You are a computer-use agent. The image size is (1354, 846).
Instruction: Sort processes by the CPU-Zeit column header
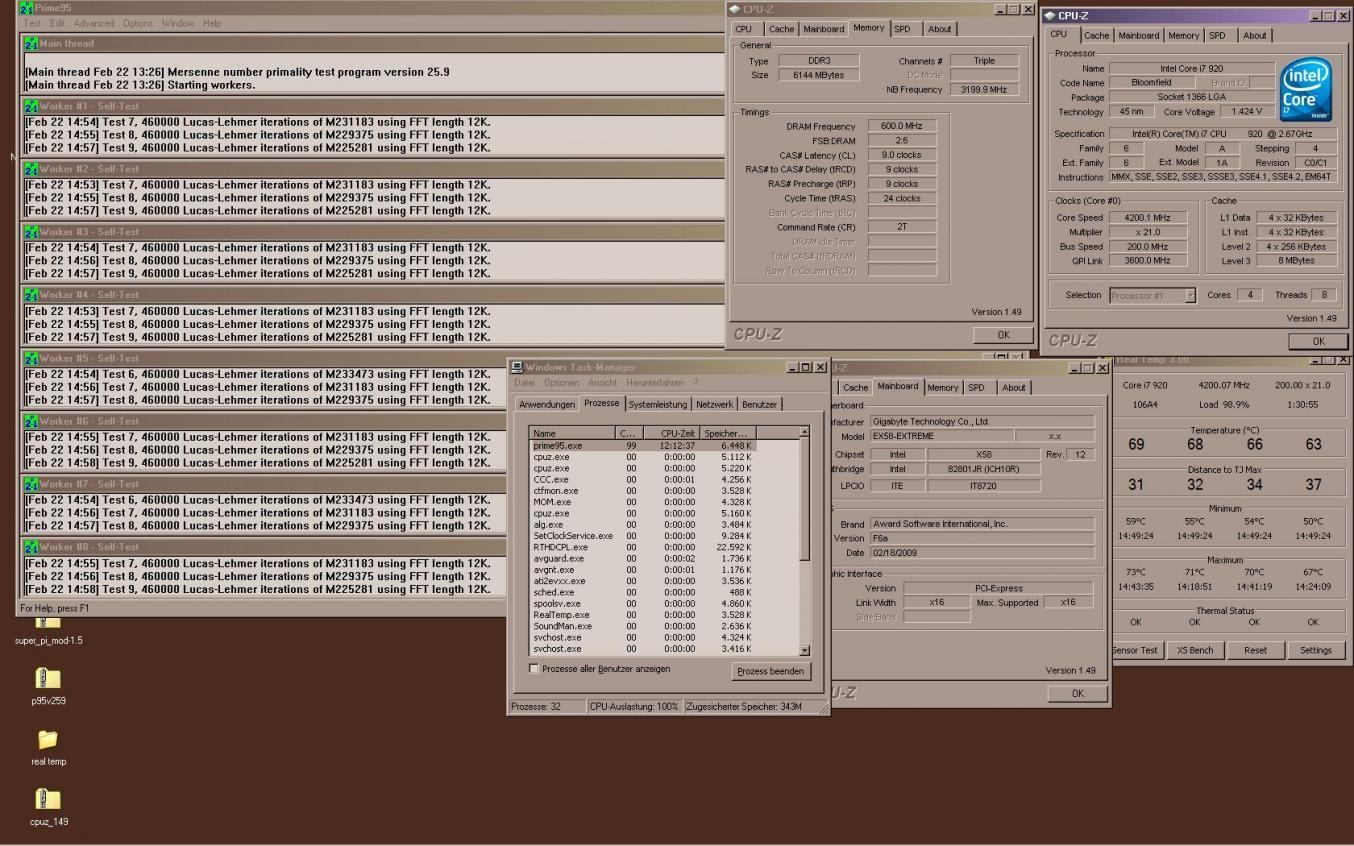[670, 433]
